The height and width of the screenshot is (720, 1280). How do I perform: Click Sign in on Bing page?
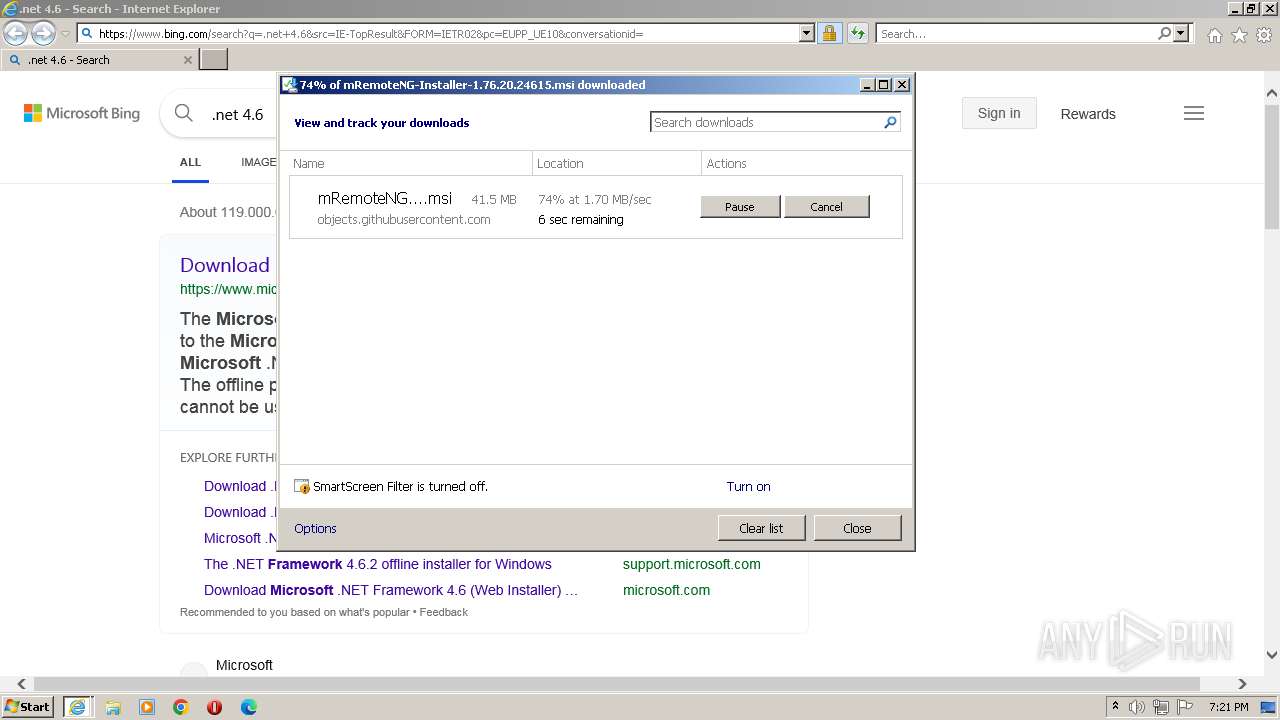click(999, 113)
